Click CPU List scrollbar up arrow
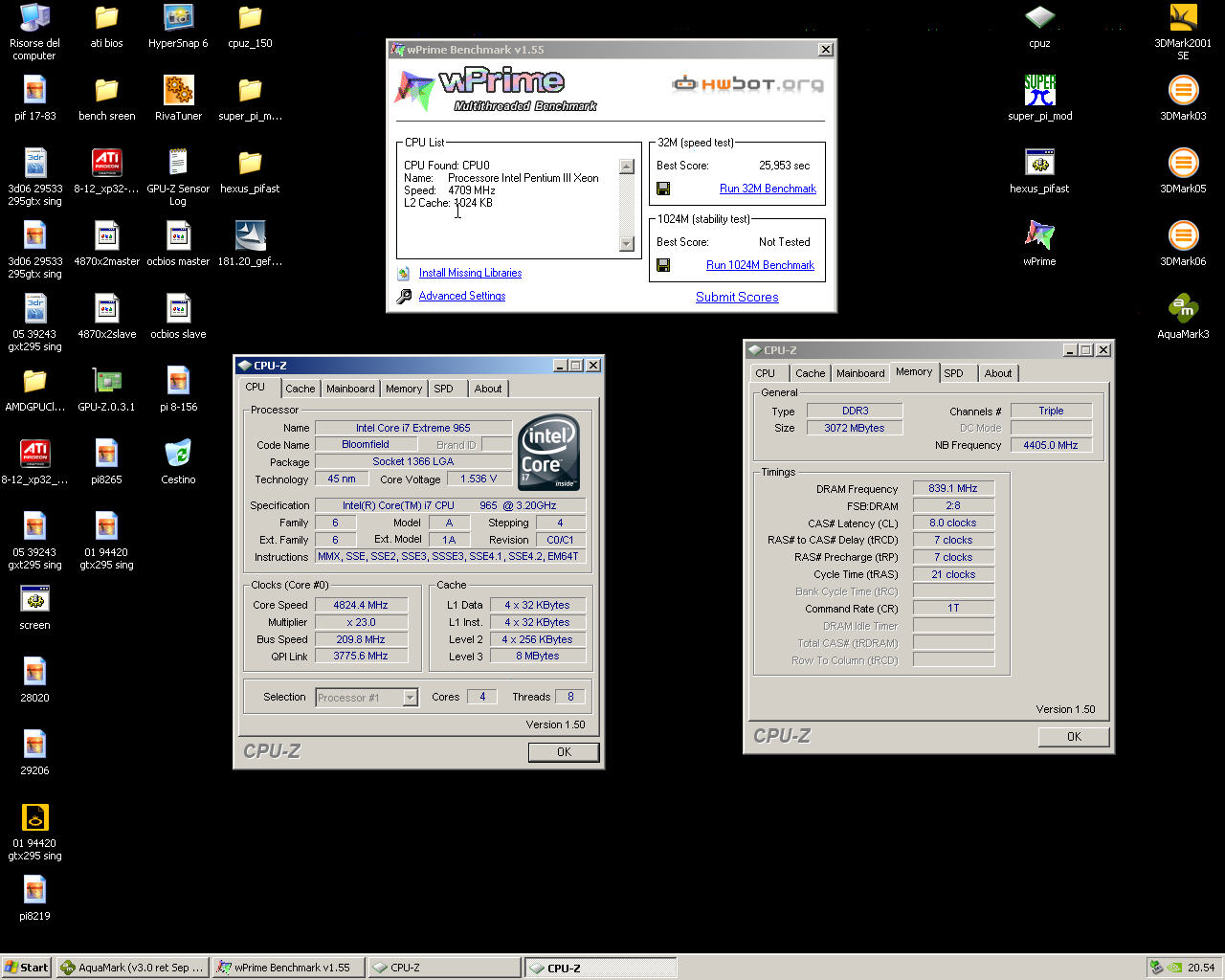This screenshot has height=980, width=1225. pos(627,167)
